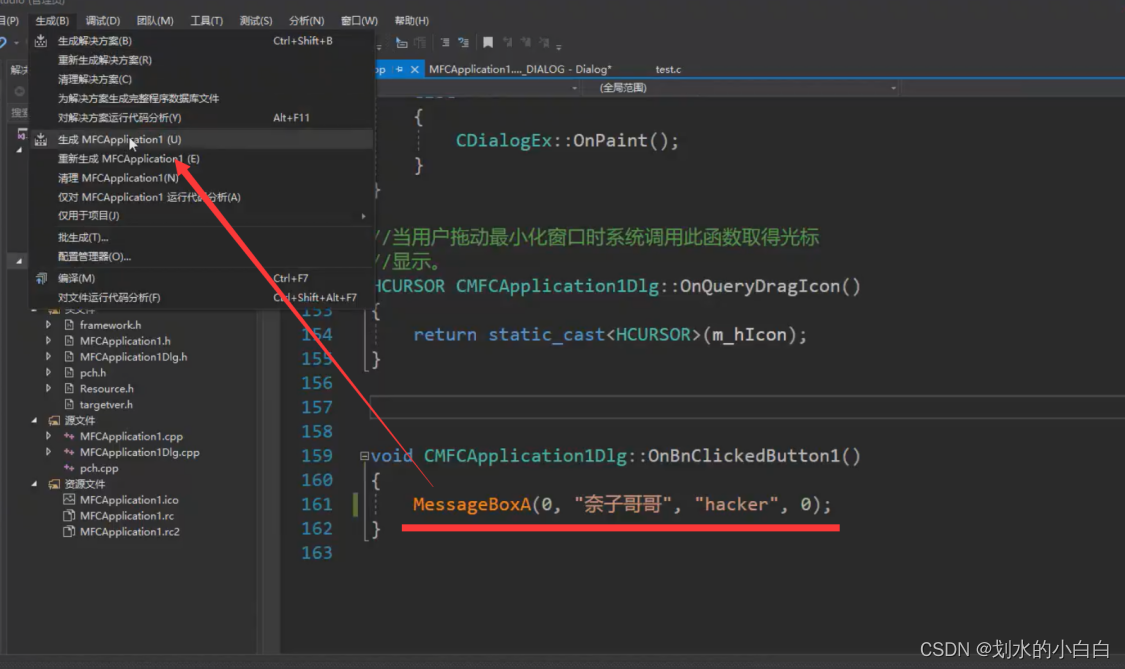Open the (全局范围) scope dropdown
The width and height of the screenshot is (1125, 669).
pos(893,88)
